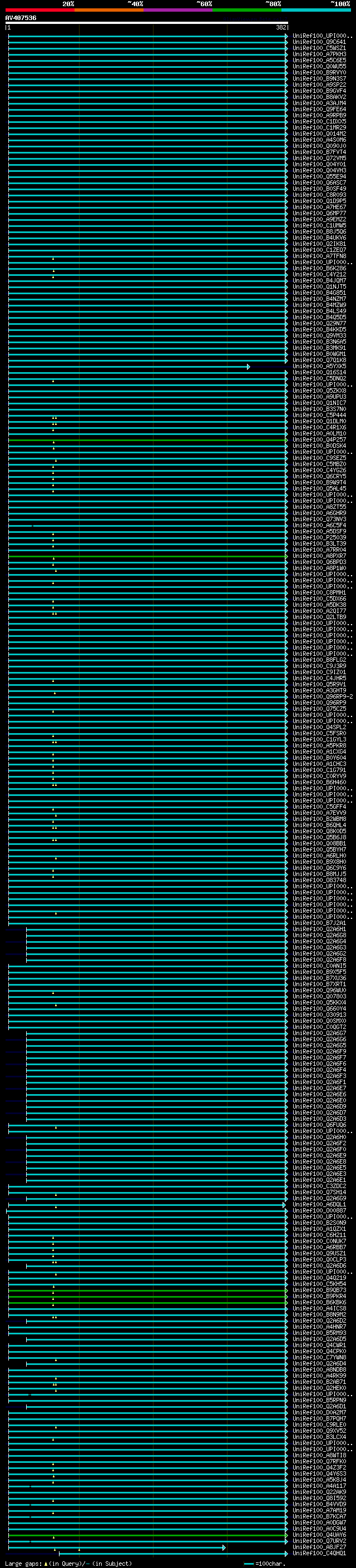Screen dimensions: 356x1568
Task: Click UniRef100_Q6CRY5 entry
Action: click(x=319, y=477)
